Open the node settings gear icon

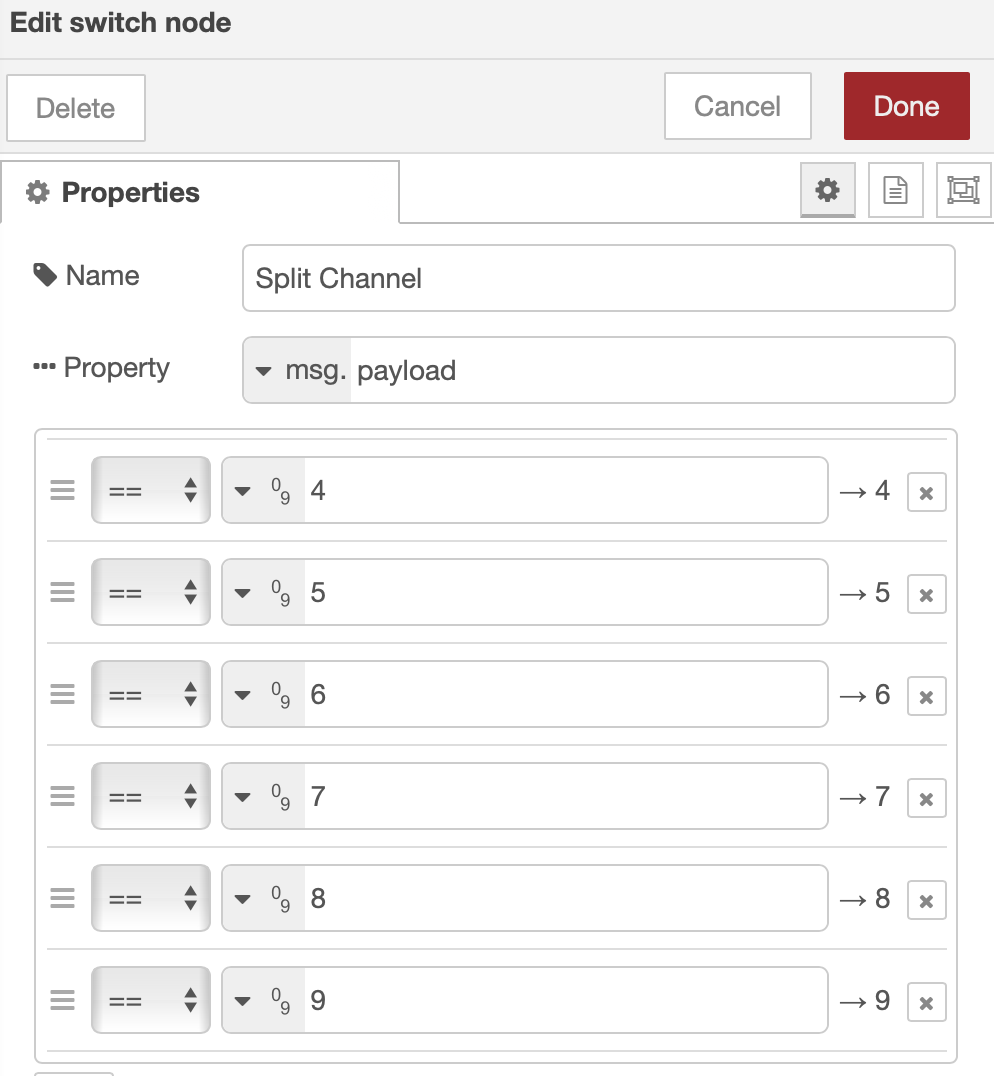pos(827,190)
